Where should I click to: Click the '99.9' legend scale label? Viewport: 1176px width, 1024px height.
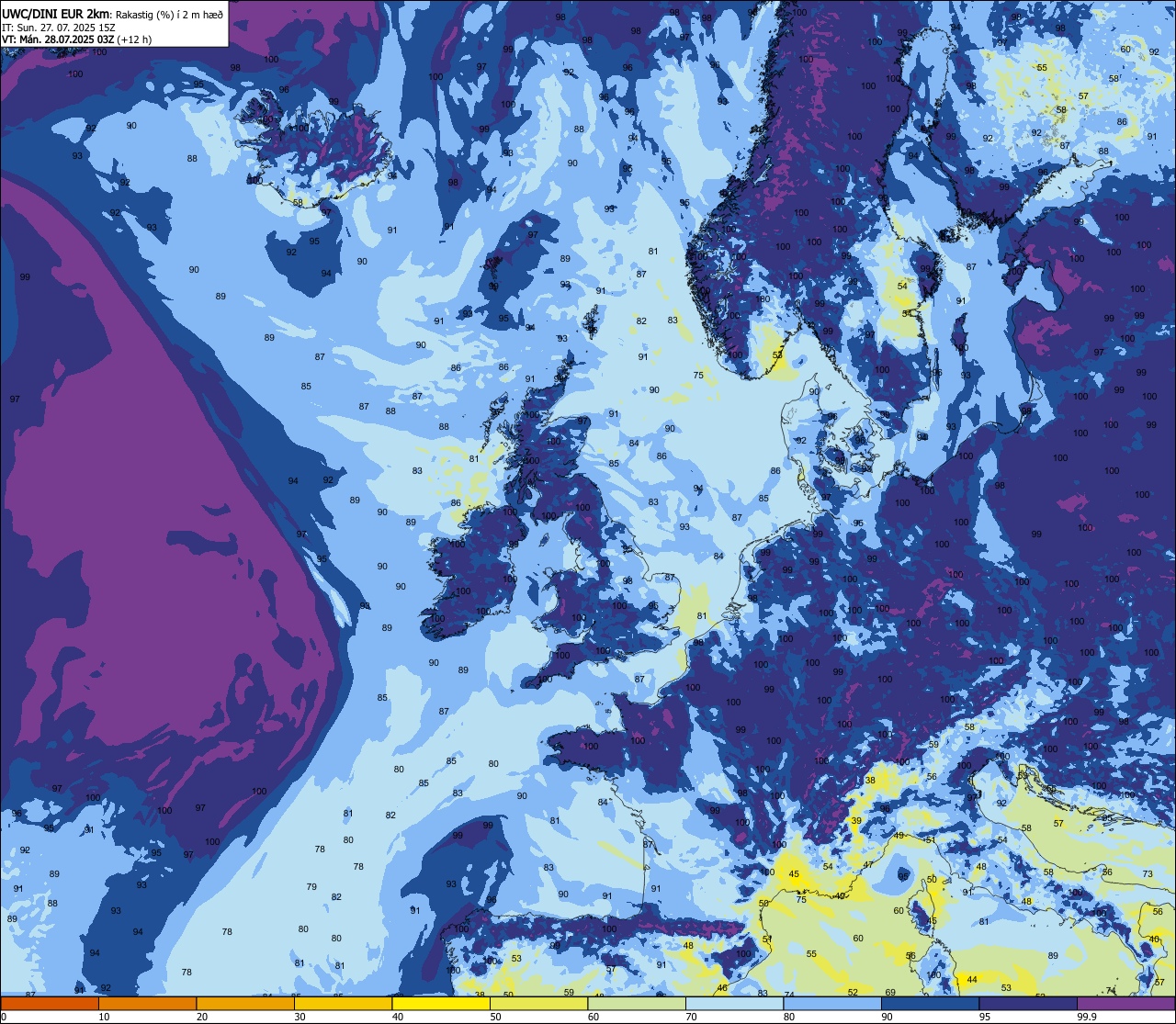1087,1017
